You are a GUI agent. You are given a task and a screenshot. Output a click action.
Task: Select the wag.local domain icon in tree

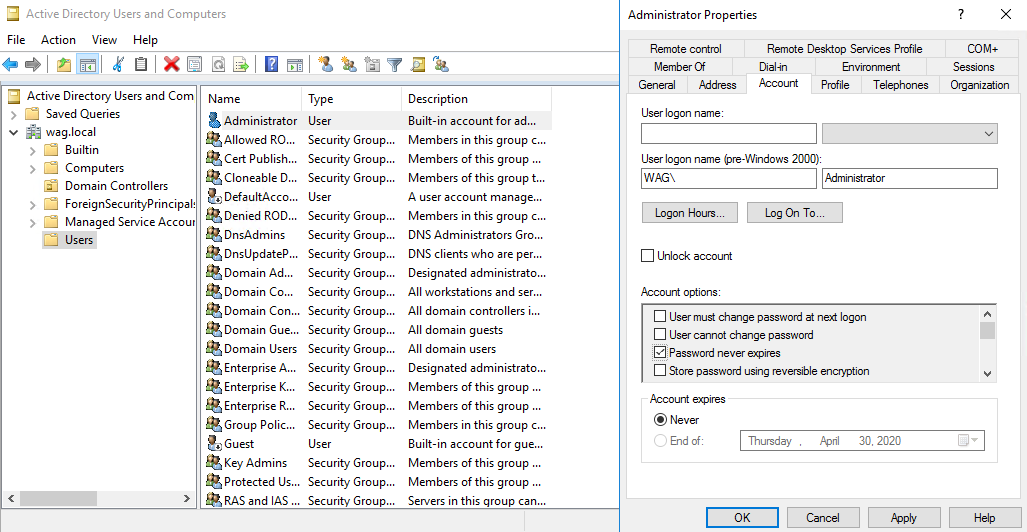coord(33,132)
